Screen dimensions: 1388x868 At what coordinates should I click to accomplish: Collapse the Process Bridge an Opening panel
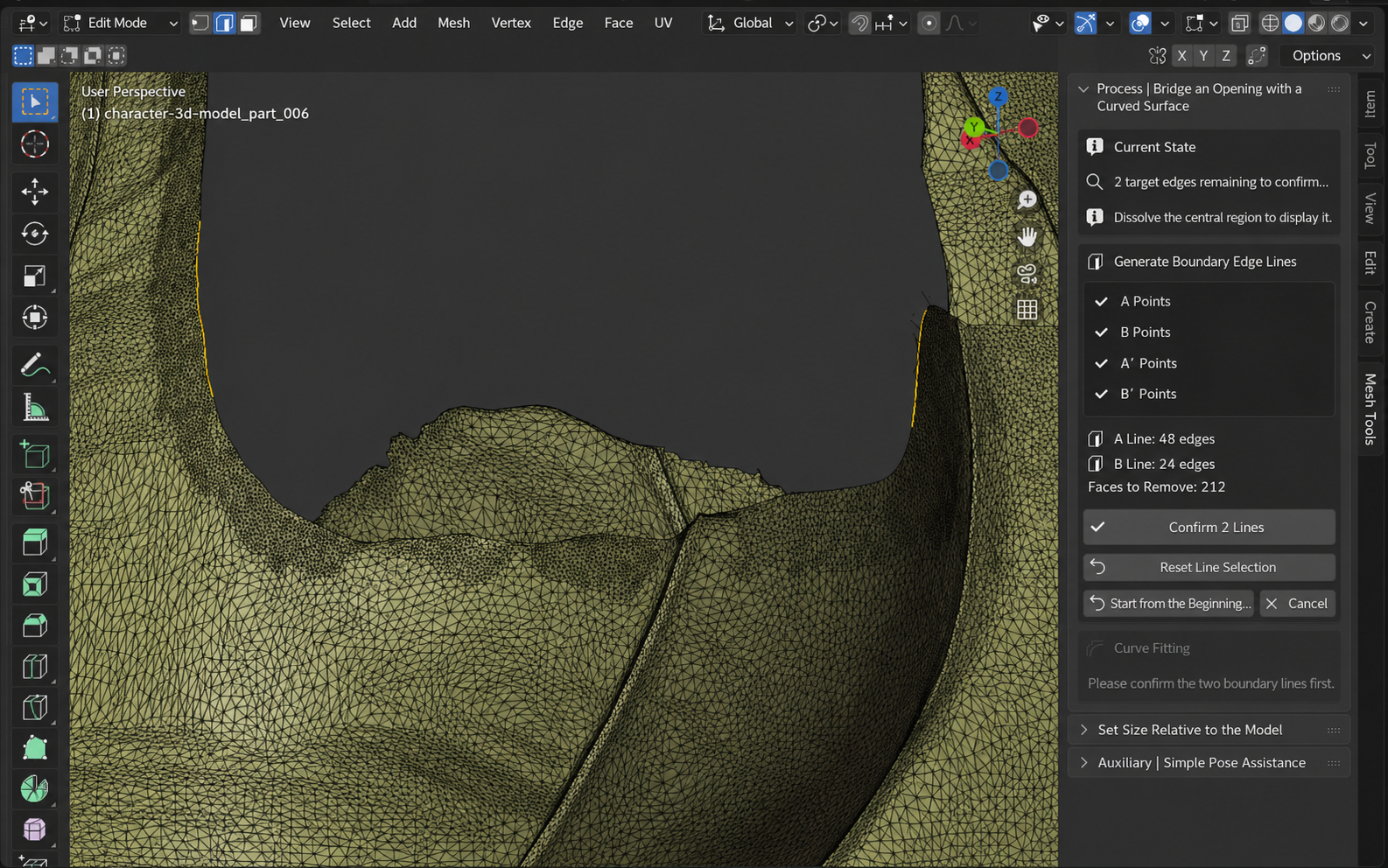coord(1083,89)
